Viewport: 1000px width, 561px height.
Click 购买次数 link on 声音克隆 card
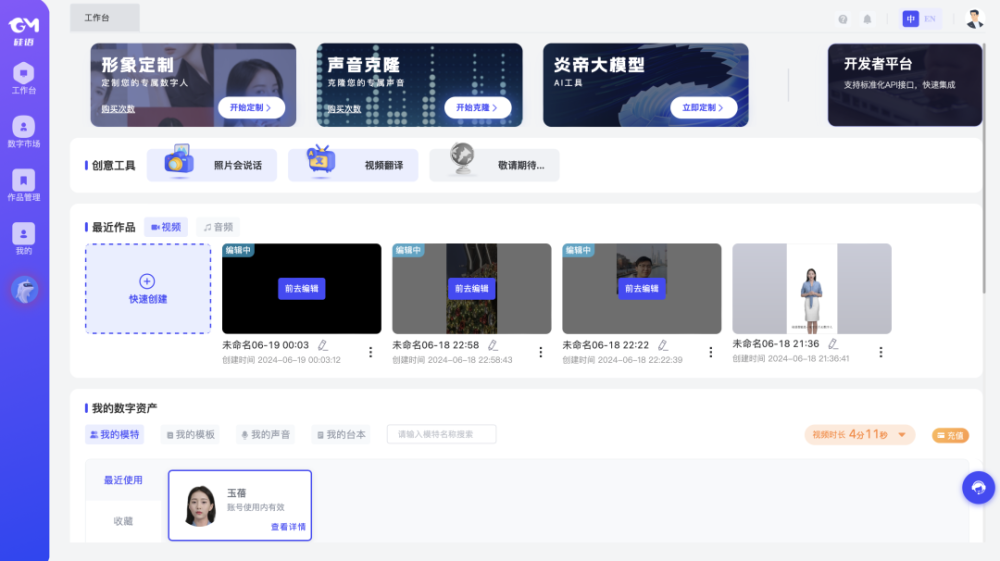[344, 109]
